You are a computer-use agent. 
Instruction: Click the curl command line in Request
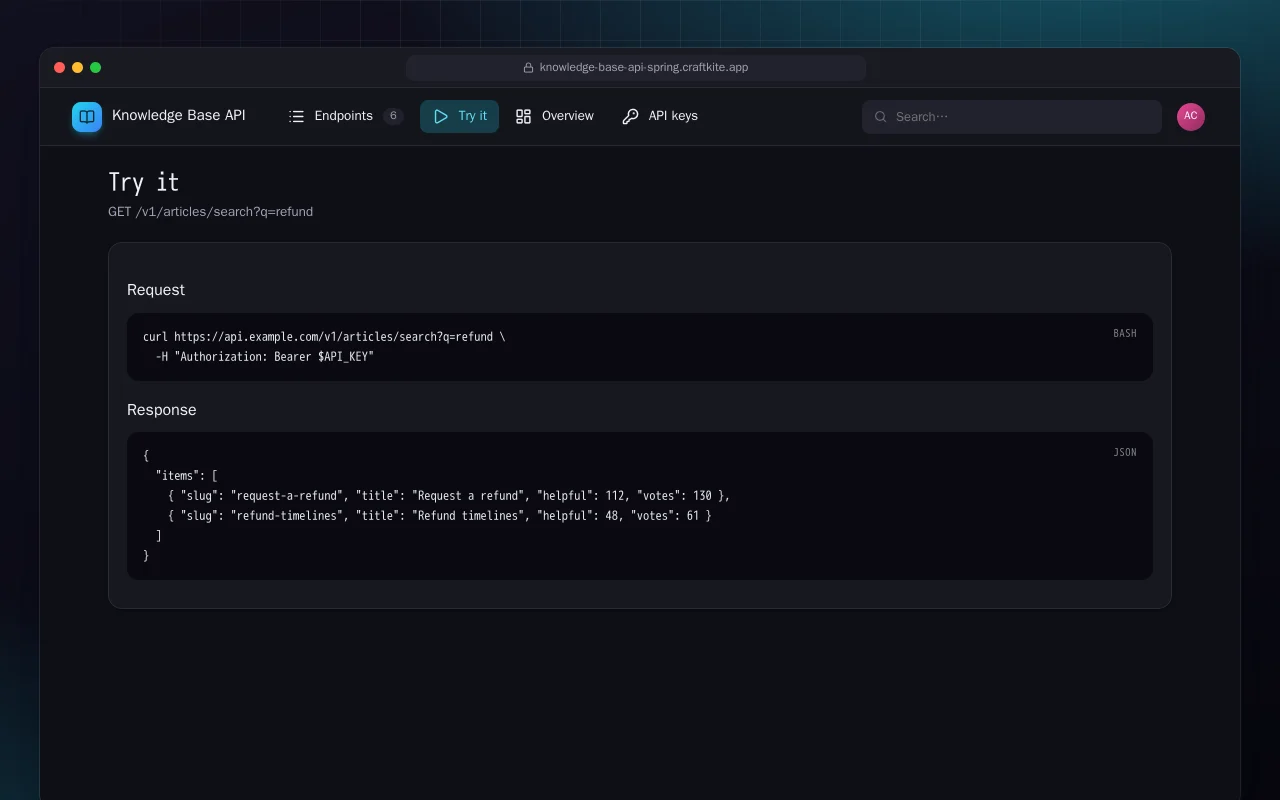point(324,337)
